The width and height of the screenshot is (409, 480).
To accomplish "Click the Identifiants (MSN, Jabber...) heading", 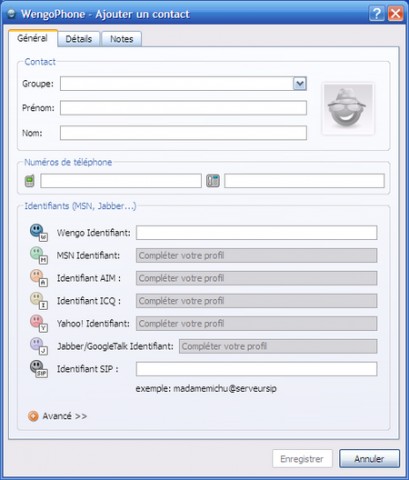I will click(80, 206).
